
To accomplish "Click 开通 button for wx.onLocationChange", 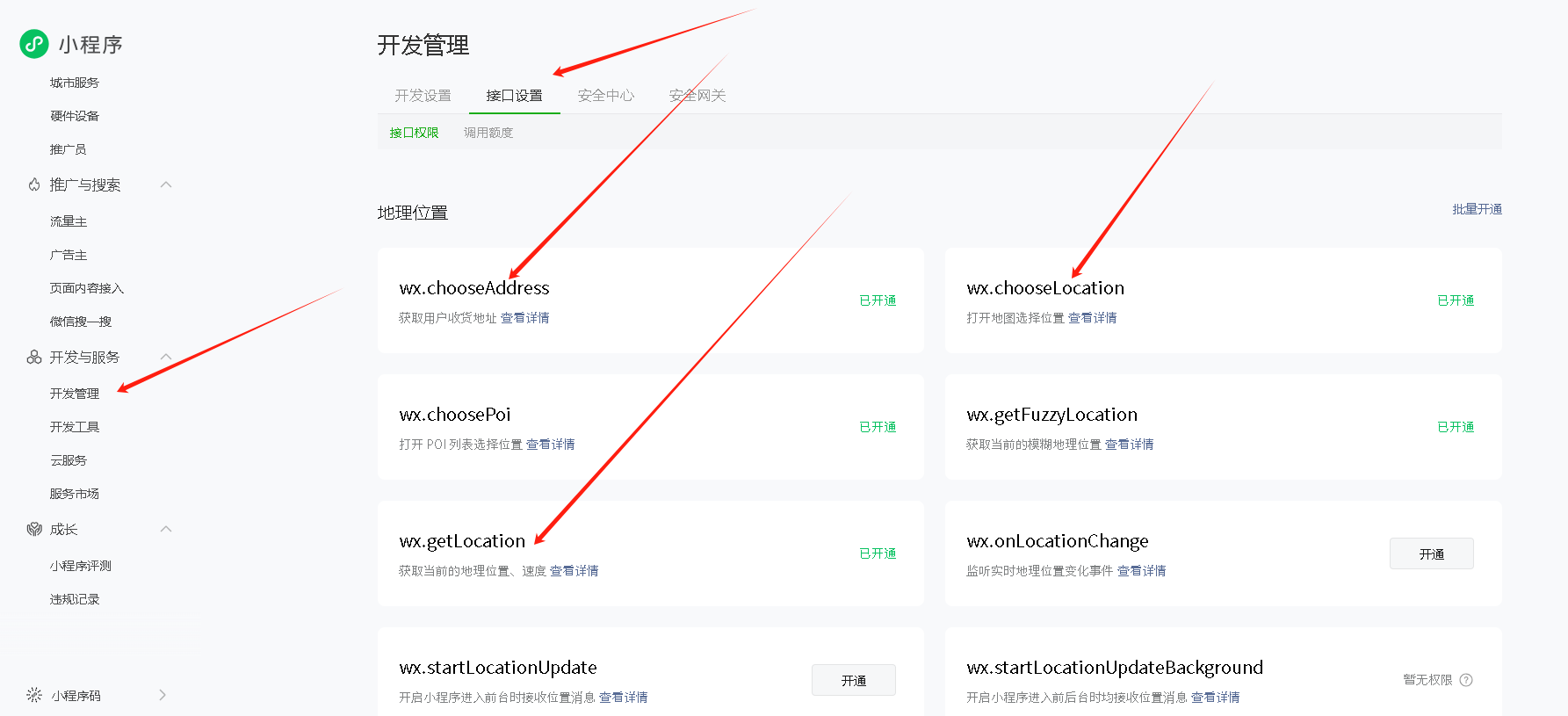I will coord(1432,553).
